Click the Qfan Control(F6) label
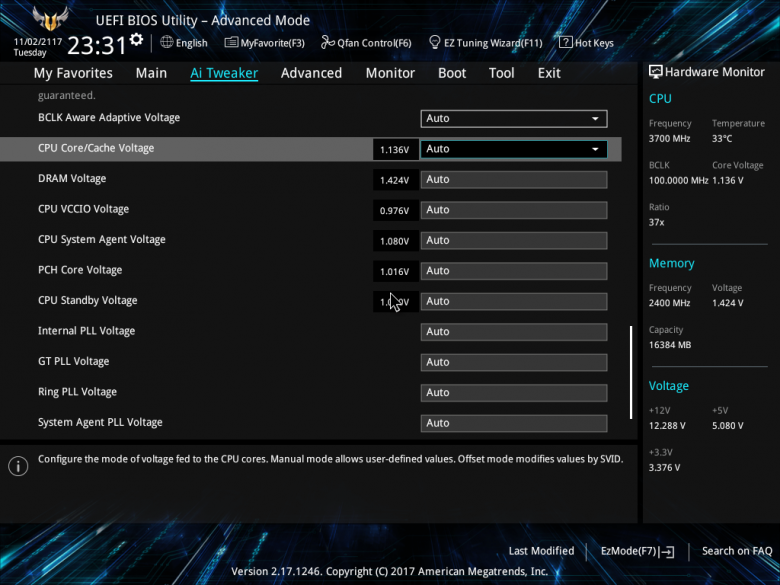The image size is (780, 585). tap(374, 43)
